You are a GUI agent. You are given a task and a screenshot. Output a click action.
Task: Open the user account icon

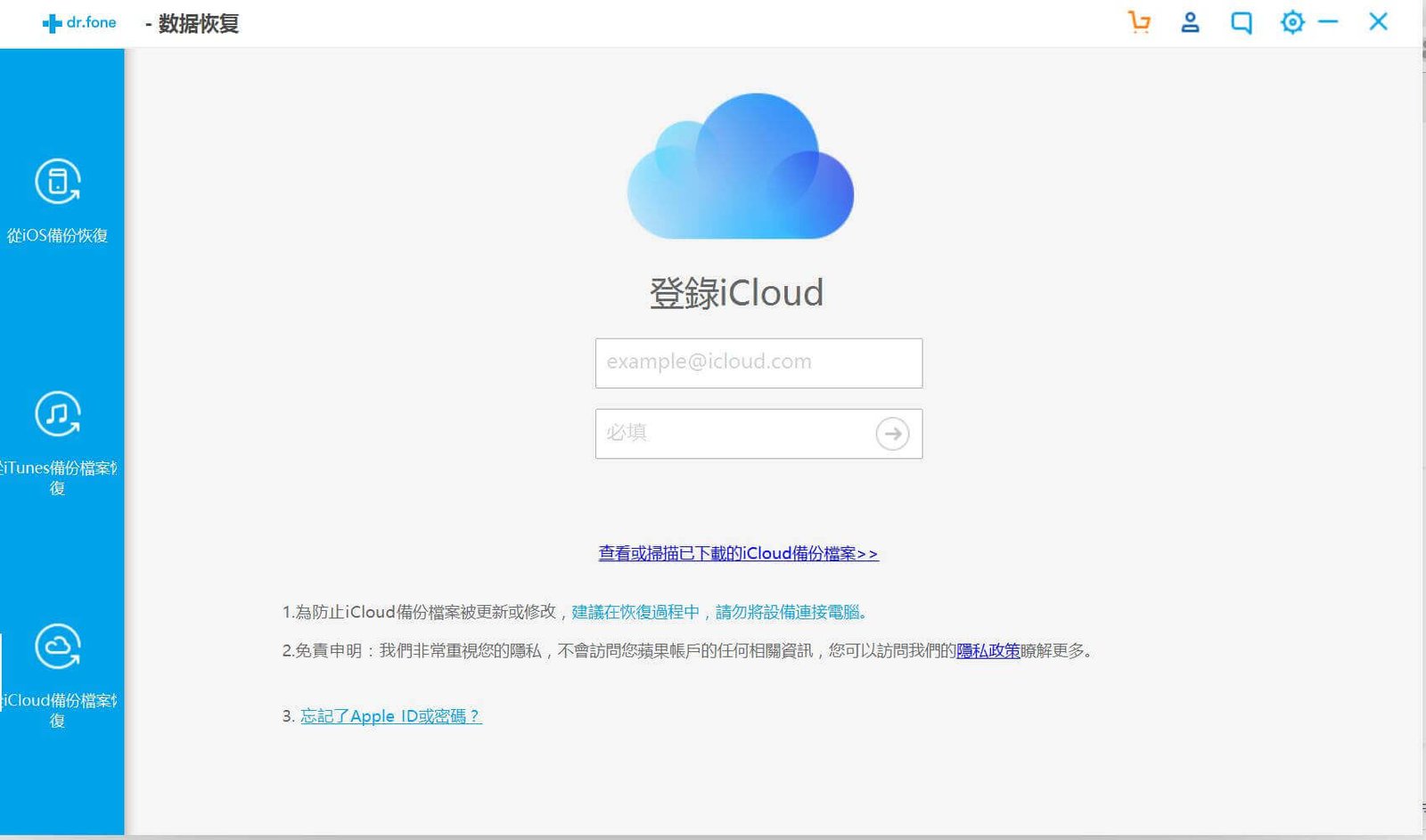pos(1190,22)
